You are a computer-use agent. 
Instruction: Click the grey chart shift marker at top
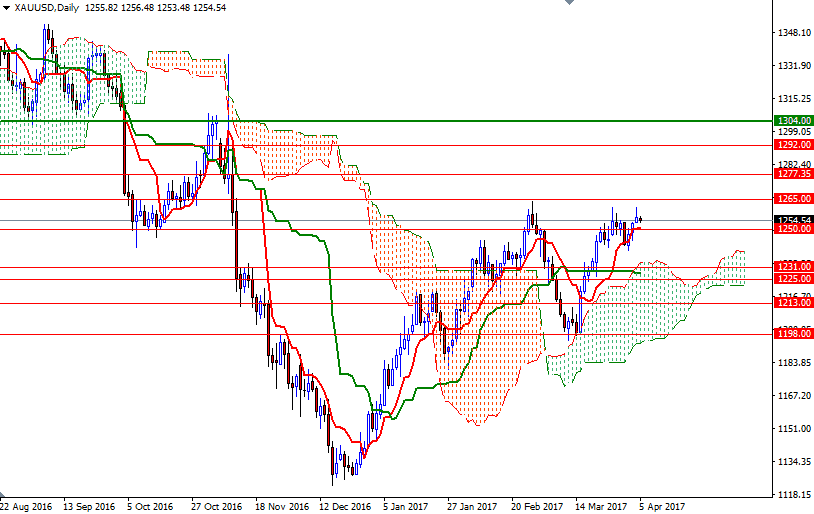coord(570,4)
